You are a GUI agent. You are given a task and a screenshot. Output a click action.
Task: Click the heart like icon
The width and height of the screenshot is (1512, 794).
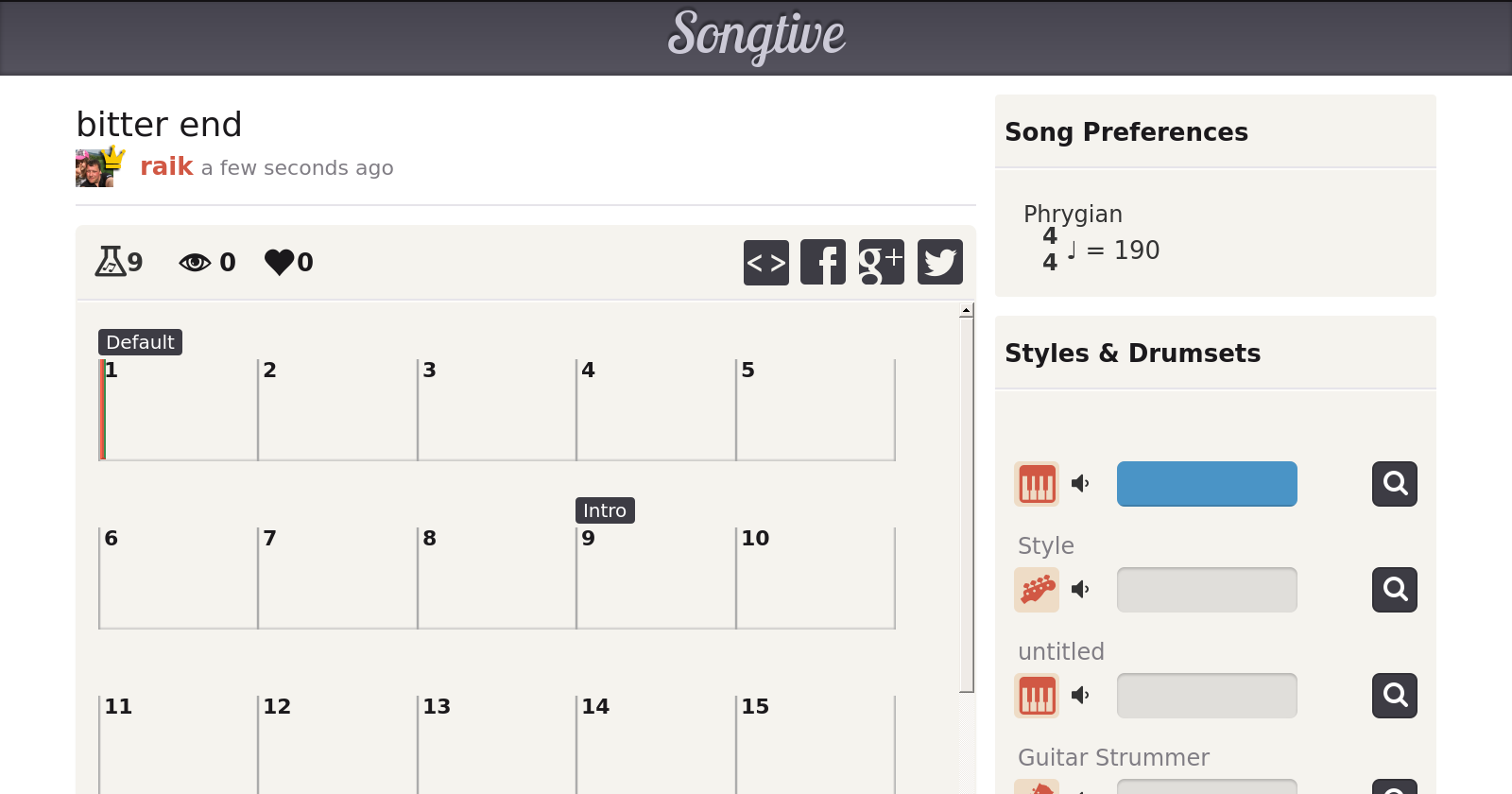pyautogui.click(x=279, y=262)
